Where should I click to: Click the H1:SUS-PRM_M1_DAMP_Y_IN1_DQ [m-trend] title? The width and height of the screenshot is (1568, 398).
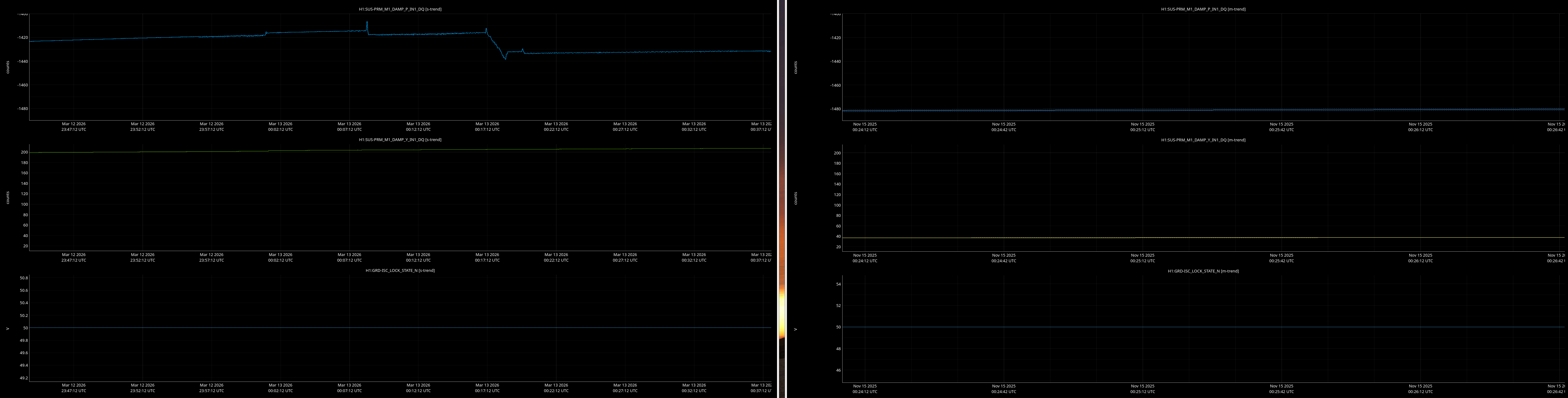point(1203,140)
